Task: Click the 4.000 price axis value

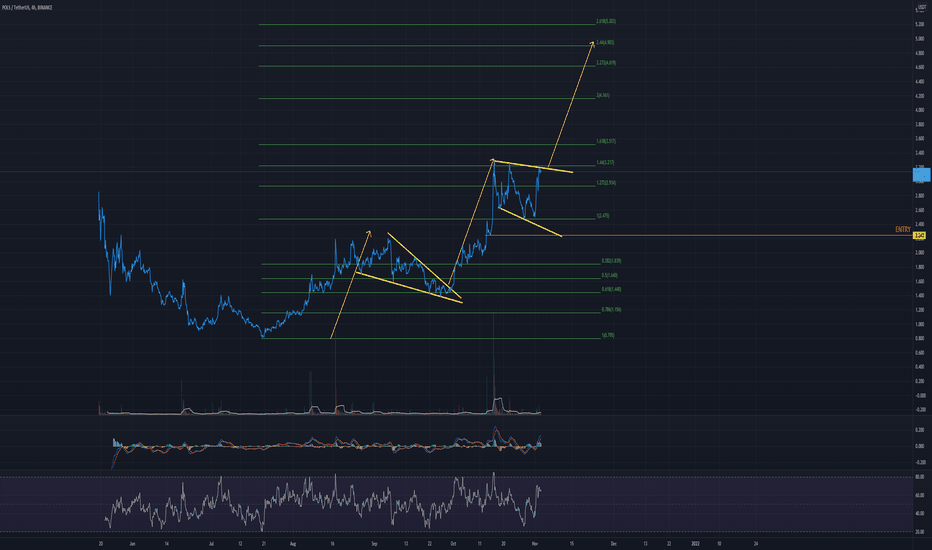Action: (920, 110)
